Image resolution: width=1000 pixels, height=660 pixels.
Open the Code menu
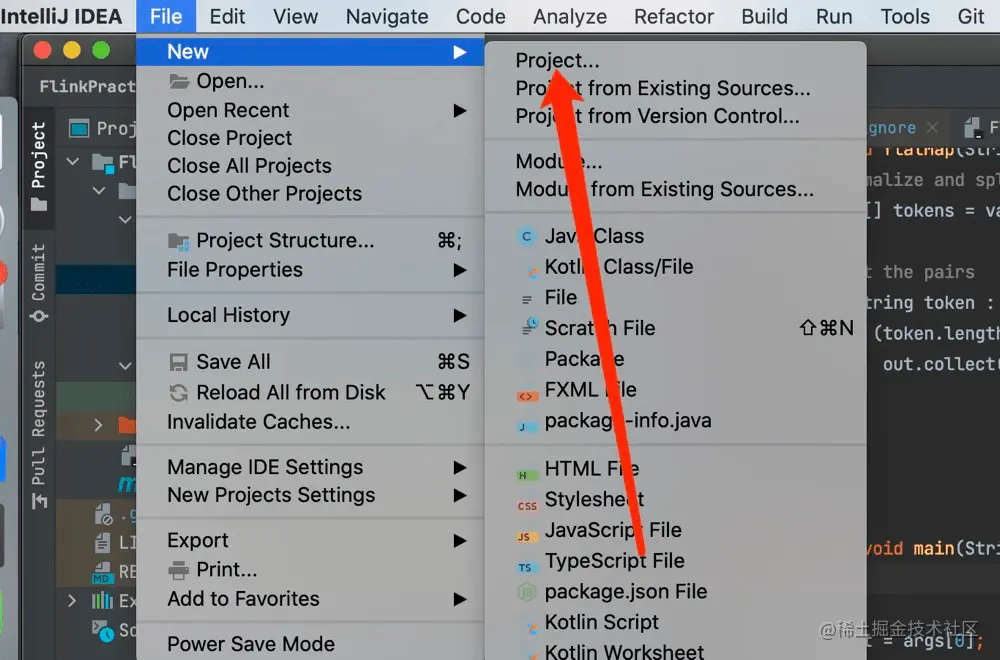tap(480, 16)
